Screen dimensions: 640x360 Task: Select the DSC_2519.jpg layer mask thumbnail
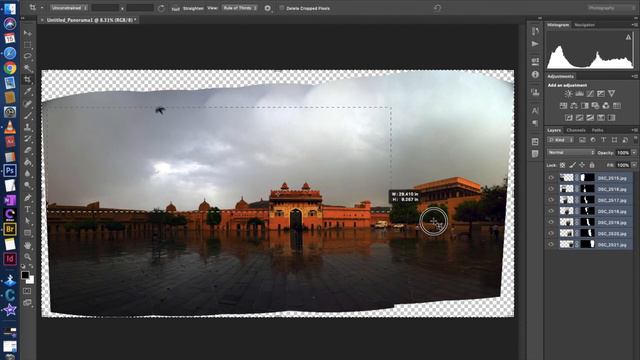587,222
